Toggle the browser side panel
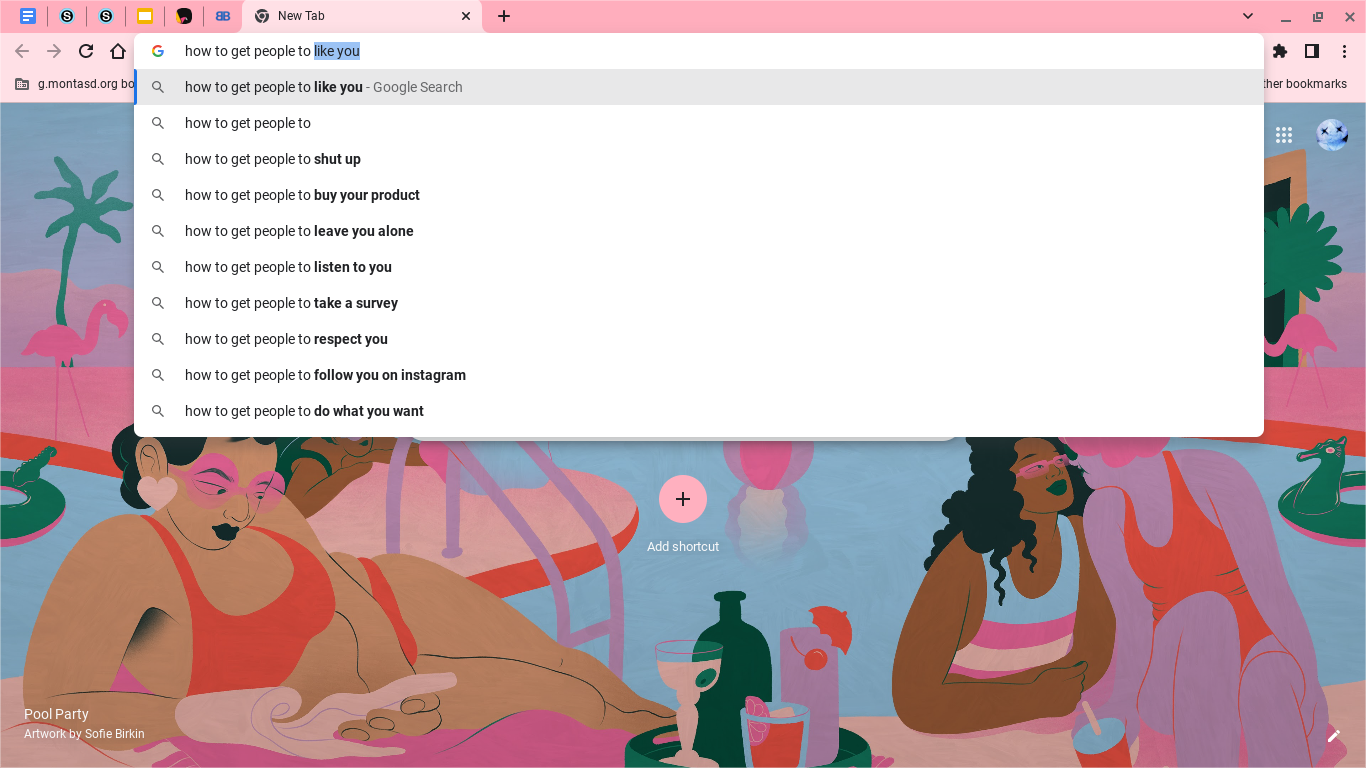The image size is (1366, 768). (1312, 51)
